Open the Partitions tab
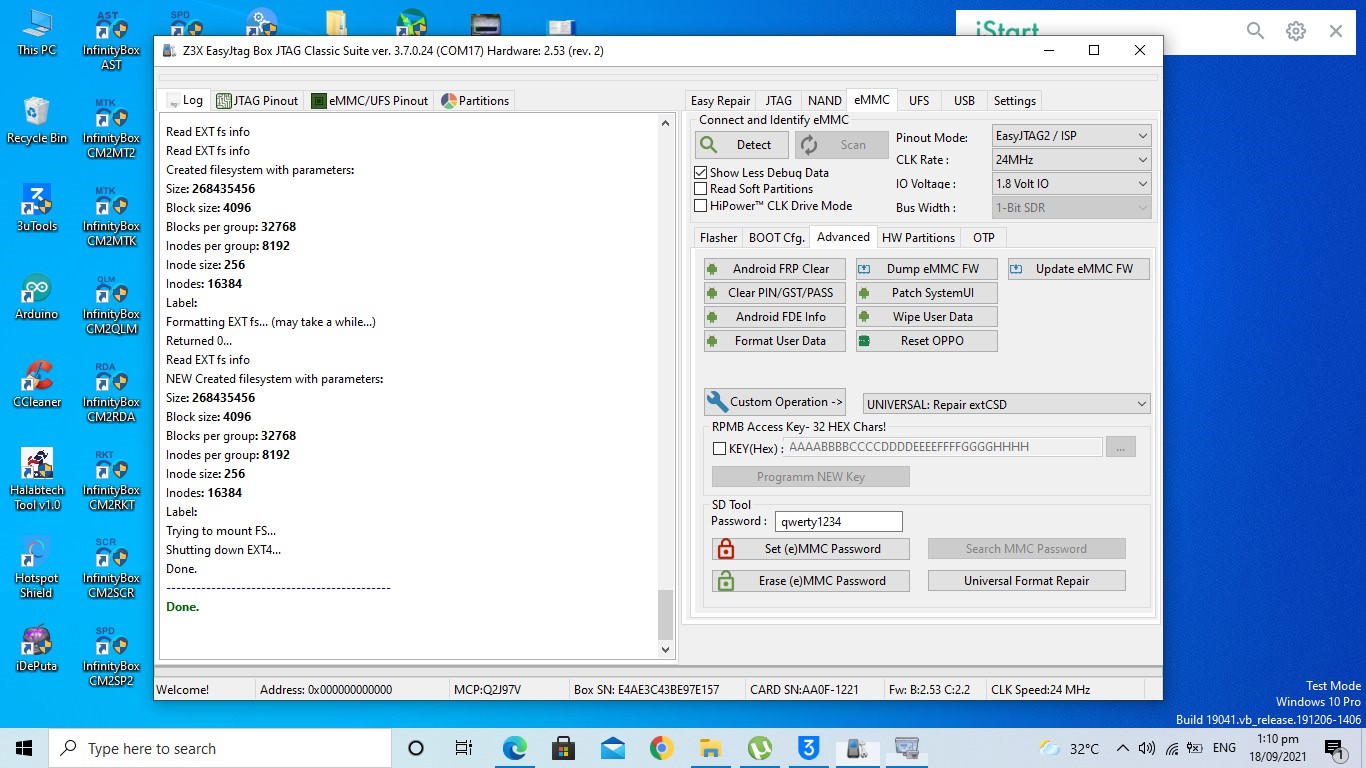The image size is (1366, 768). (476, 100)
